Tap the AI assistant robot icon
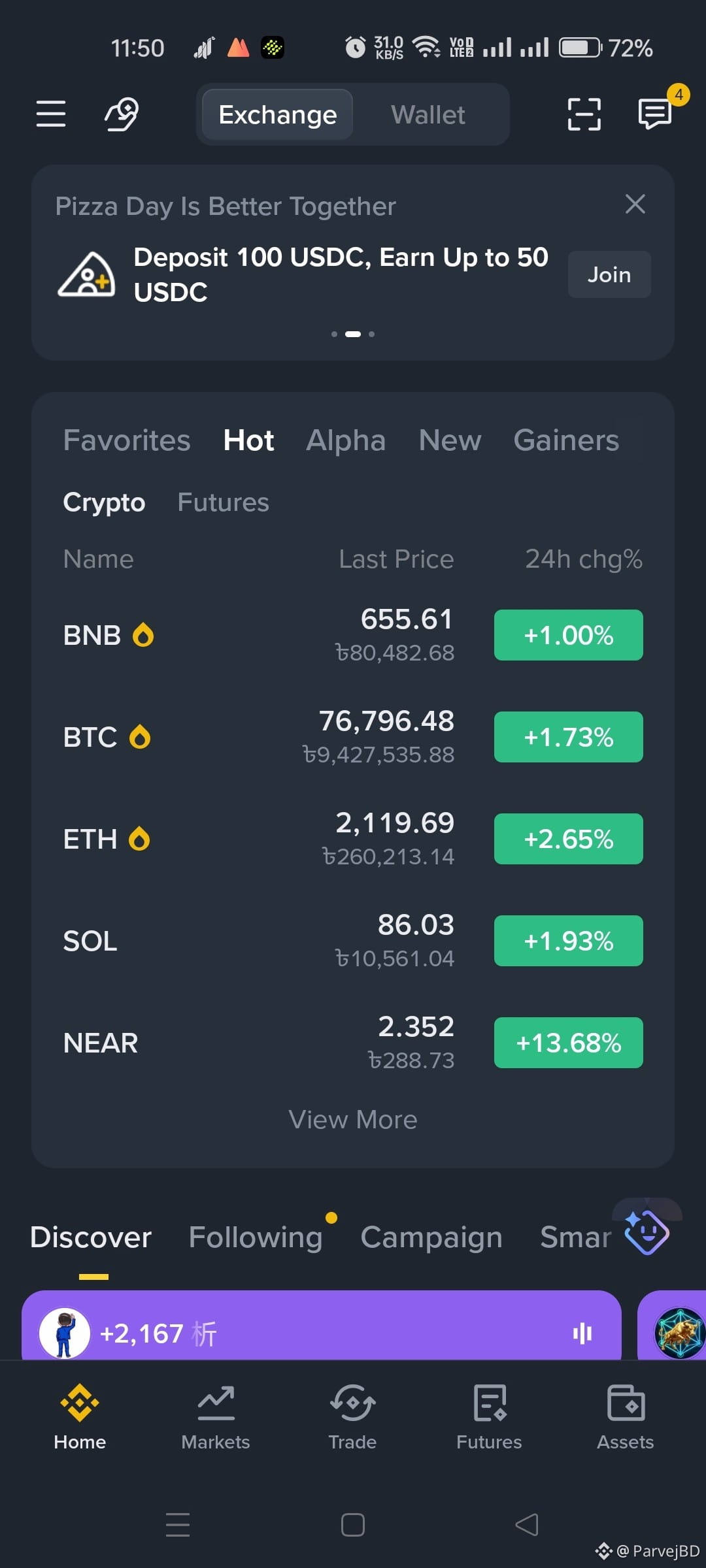The image size is (706, 1568). tap(647, 1232)
